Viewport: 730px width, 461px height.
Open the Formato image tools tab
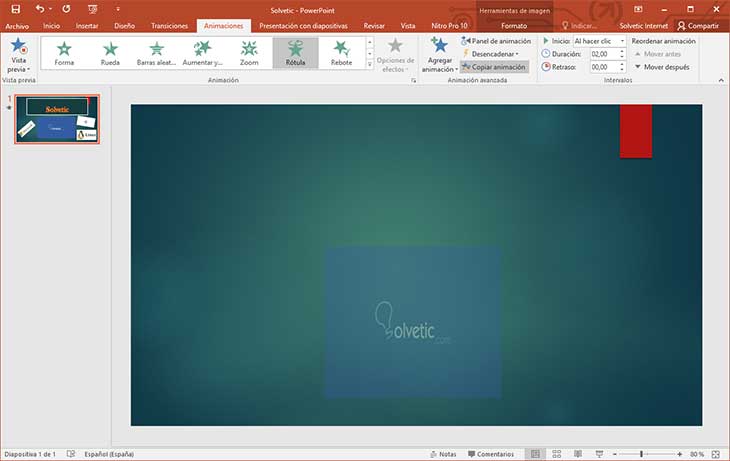(514, 26)
